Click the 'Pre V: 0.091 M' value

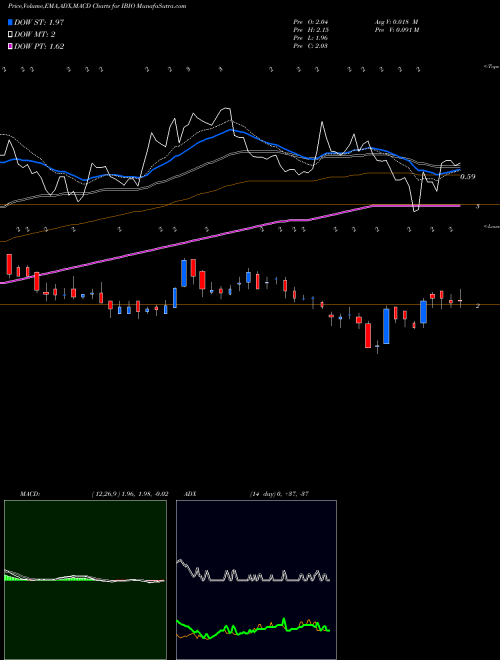tap(397, 30)
